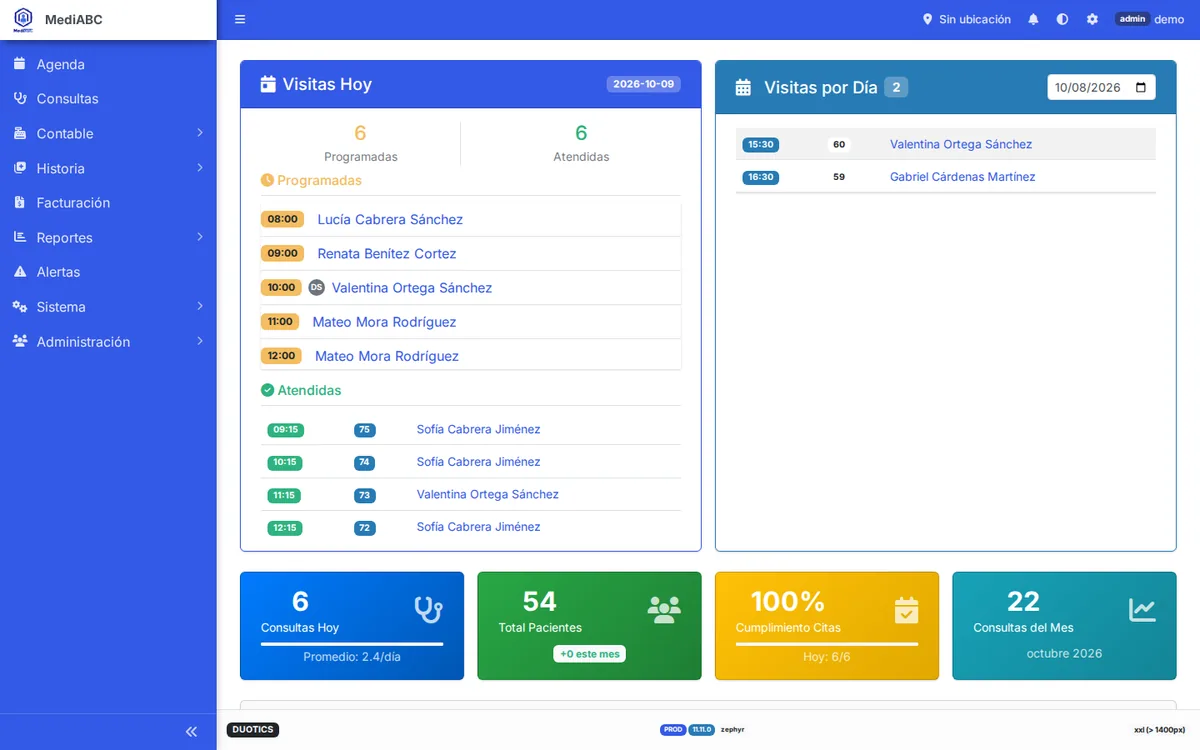Toggle the hamburger sidebar menu
Image resolution: width=1200 pixels, height=750 pixels.
click(x=240, y=20)
